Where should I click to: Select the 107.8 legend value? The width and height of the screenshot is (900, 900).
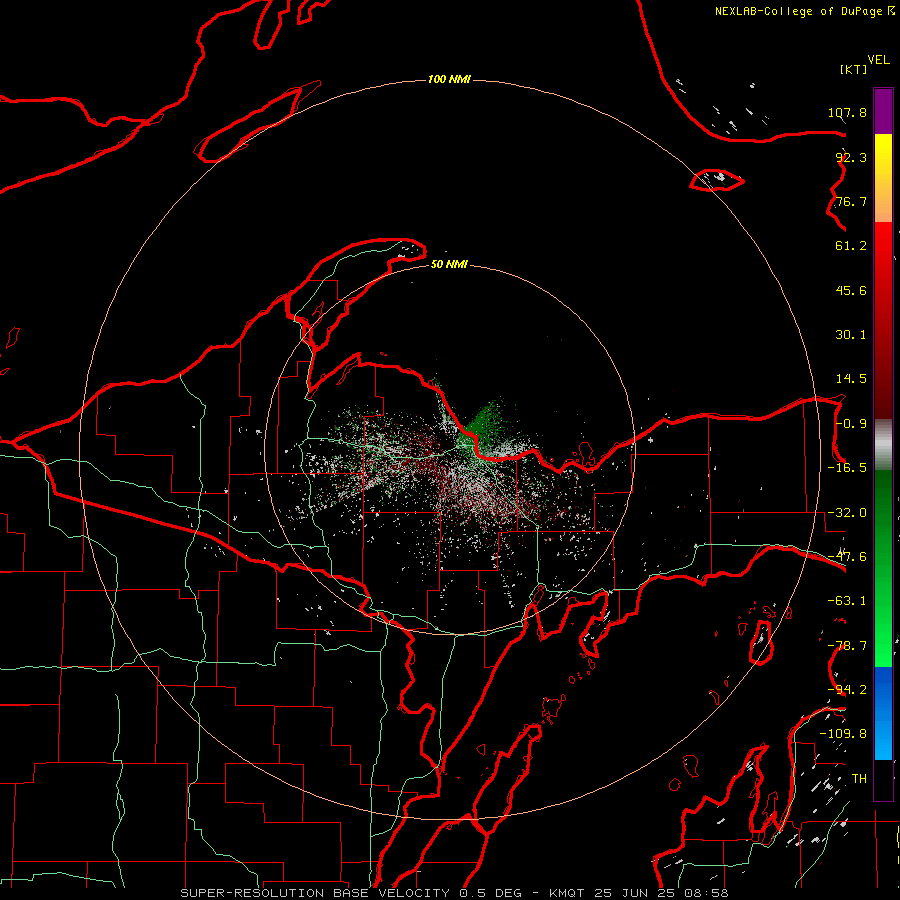pyautogui.click(x=847, y=112)
